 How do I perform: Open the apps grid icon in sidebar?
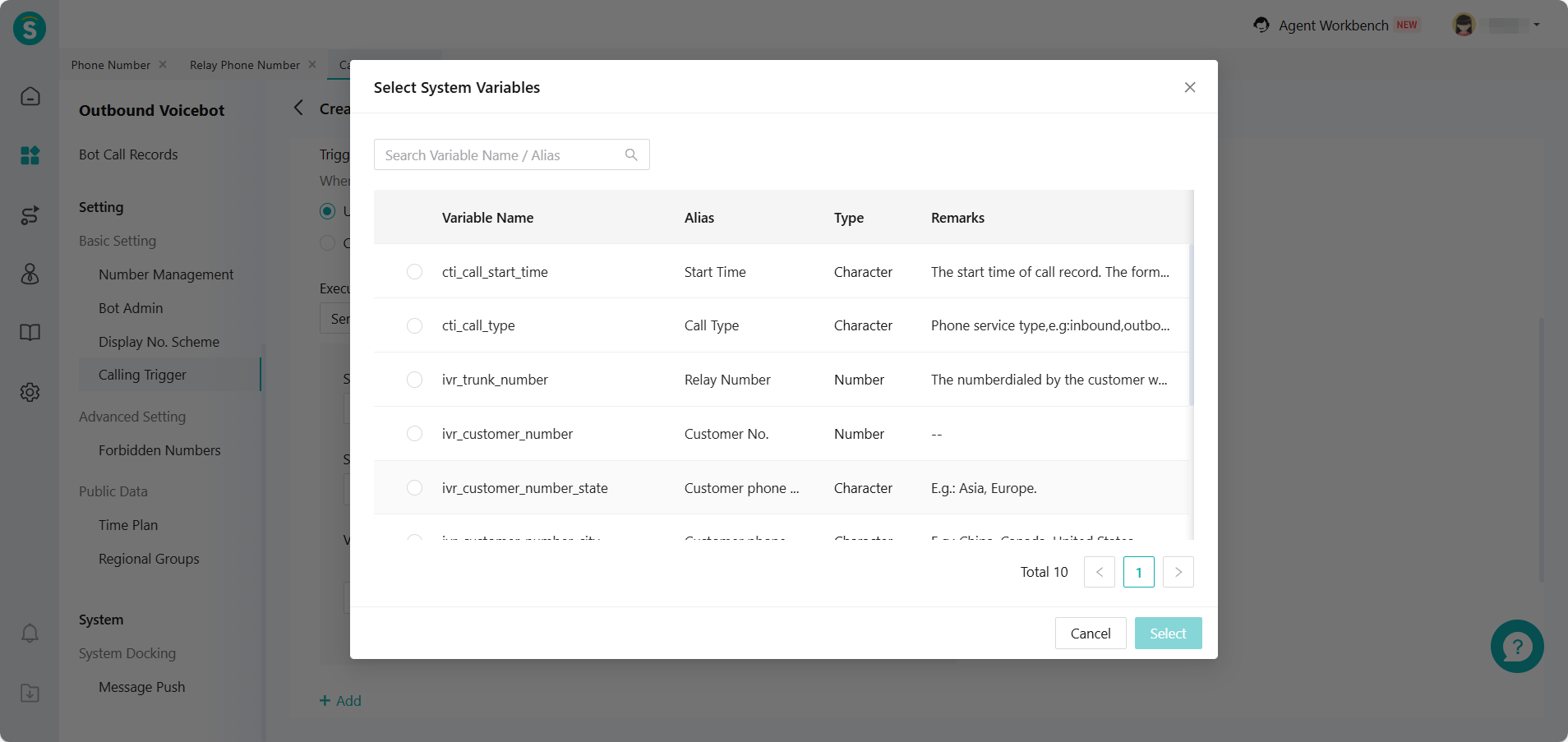(30, 155)
